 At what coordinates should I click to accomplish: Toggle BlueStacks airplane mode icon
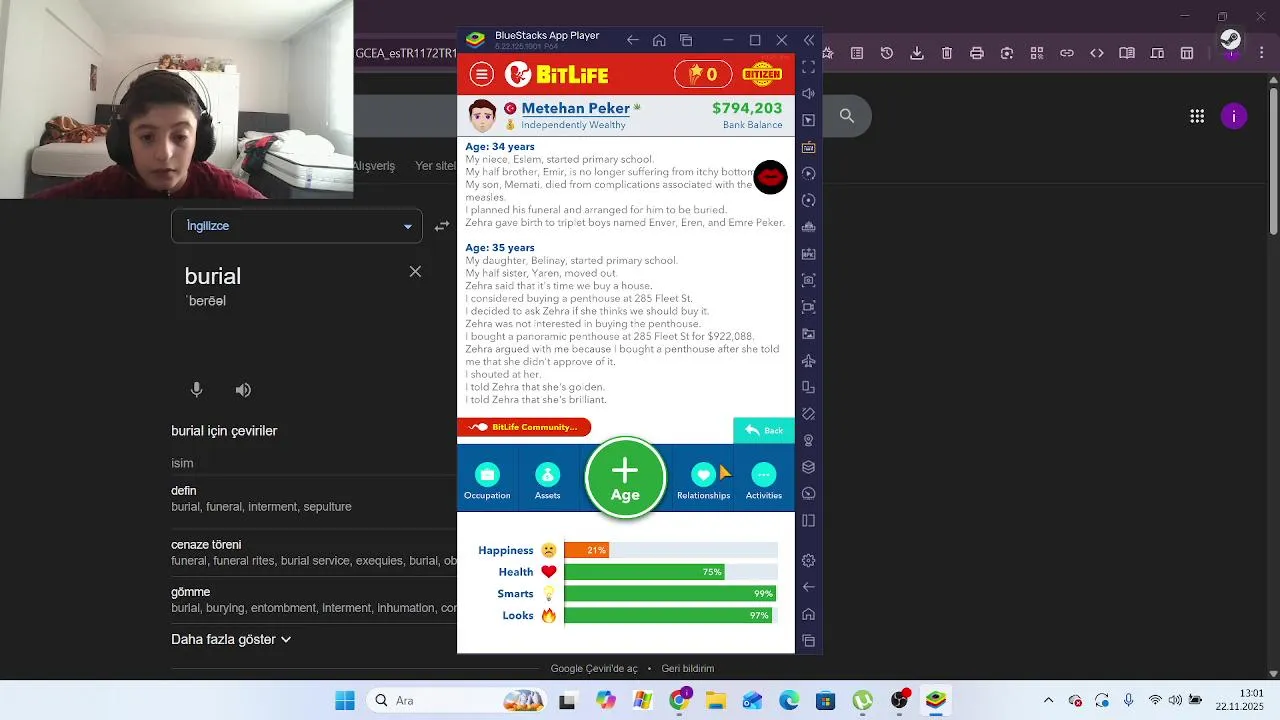tap(809, 360)
